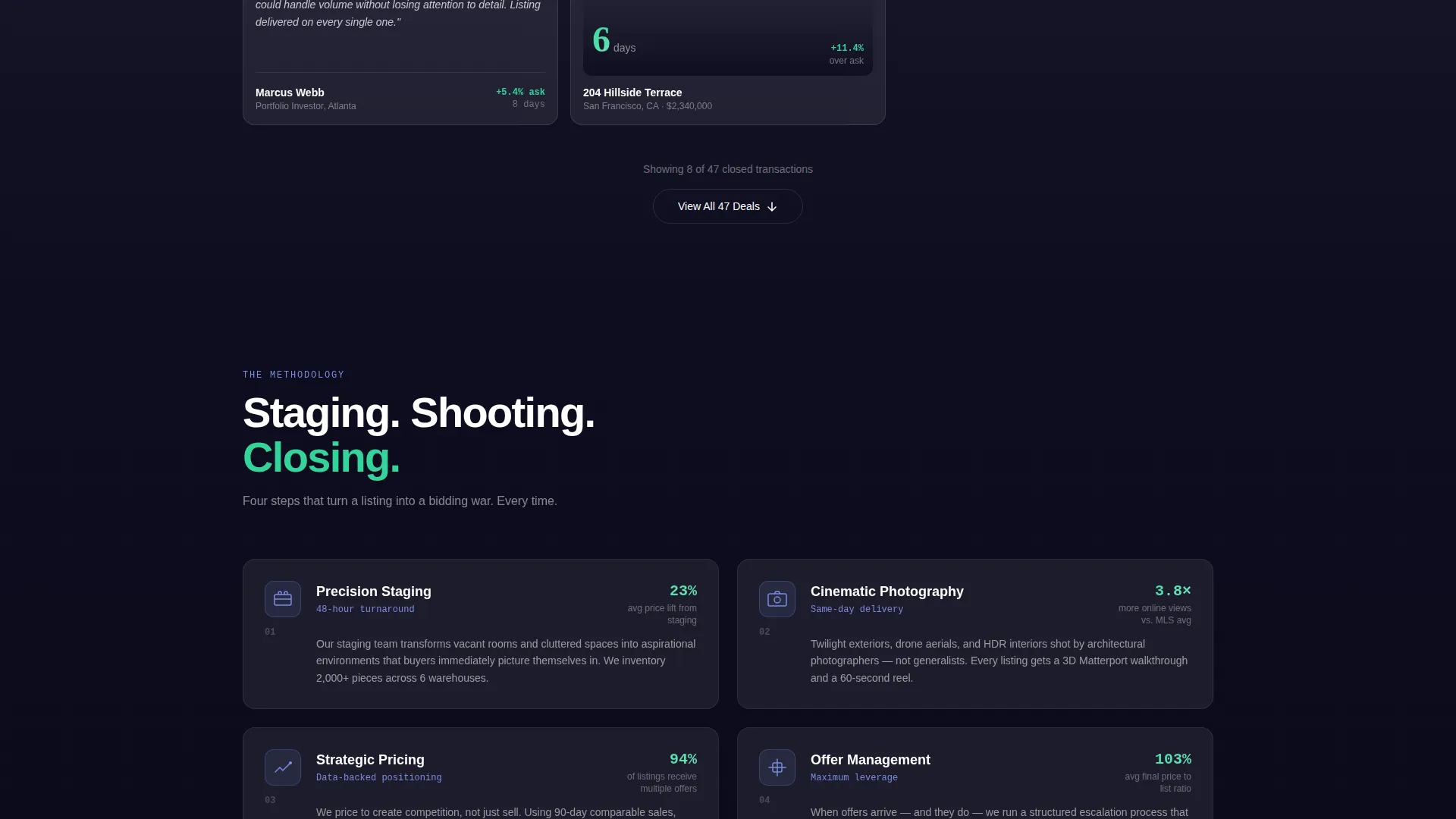The width and height of the screenshot is (1456, 819).
Task: Click the 48-hour turnaround tag
Action: [x=366, y=610]
